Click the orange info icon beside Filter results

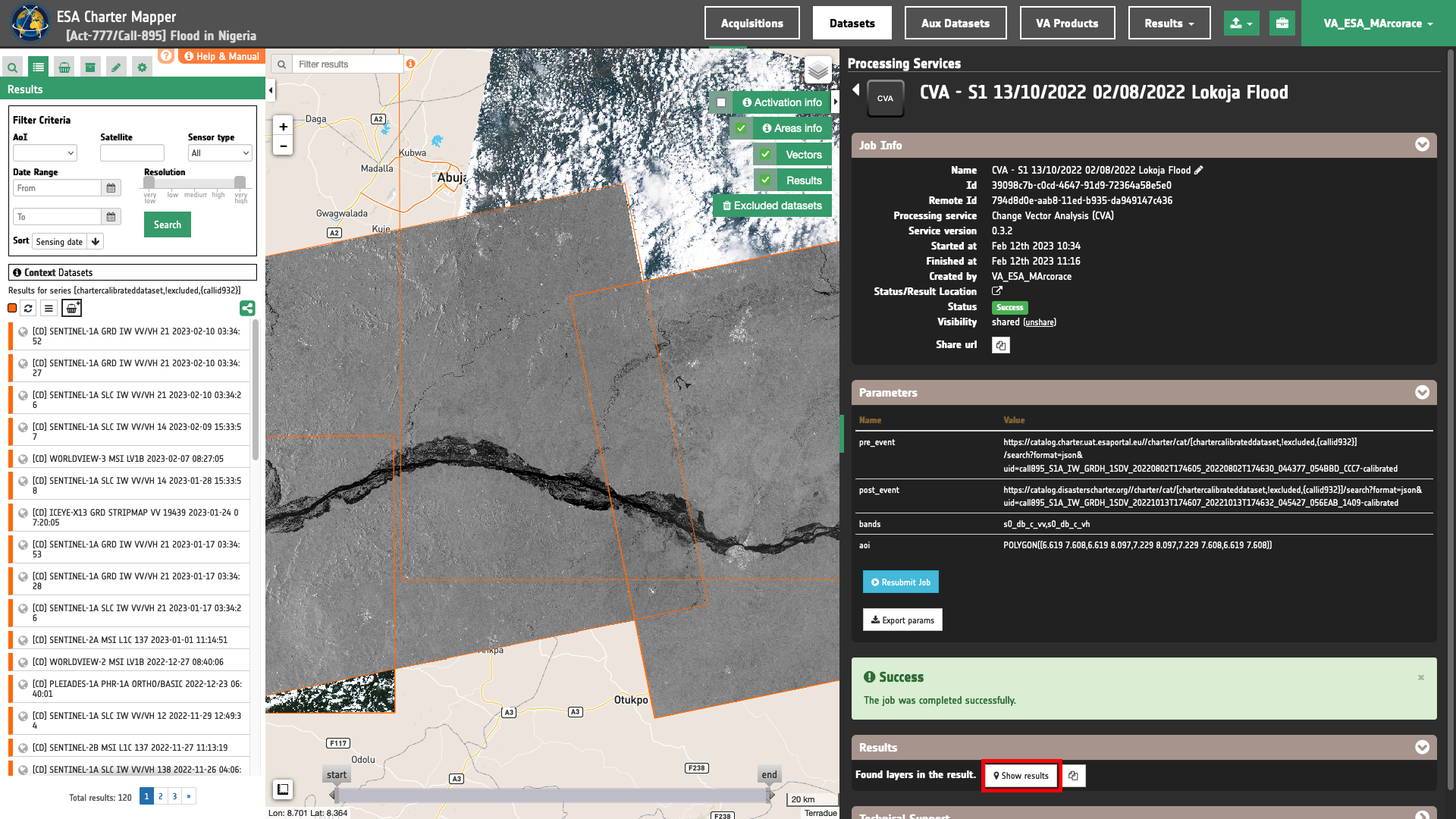tap(410, 64)
